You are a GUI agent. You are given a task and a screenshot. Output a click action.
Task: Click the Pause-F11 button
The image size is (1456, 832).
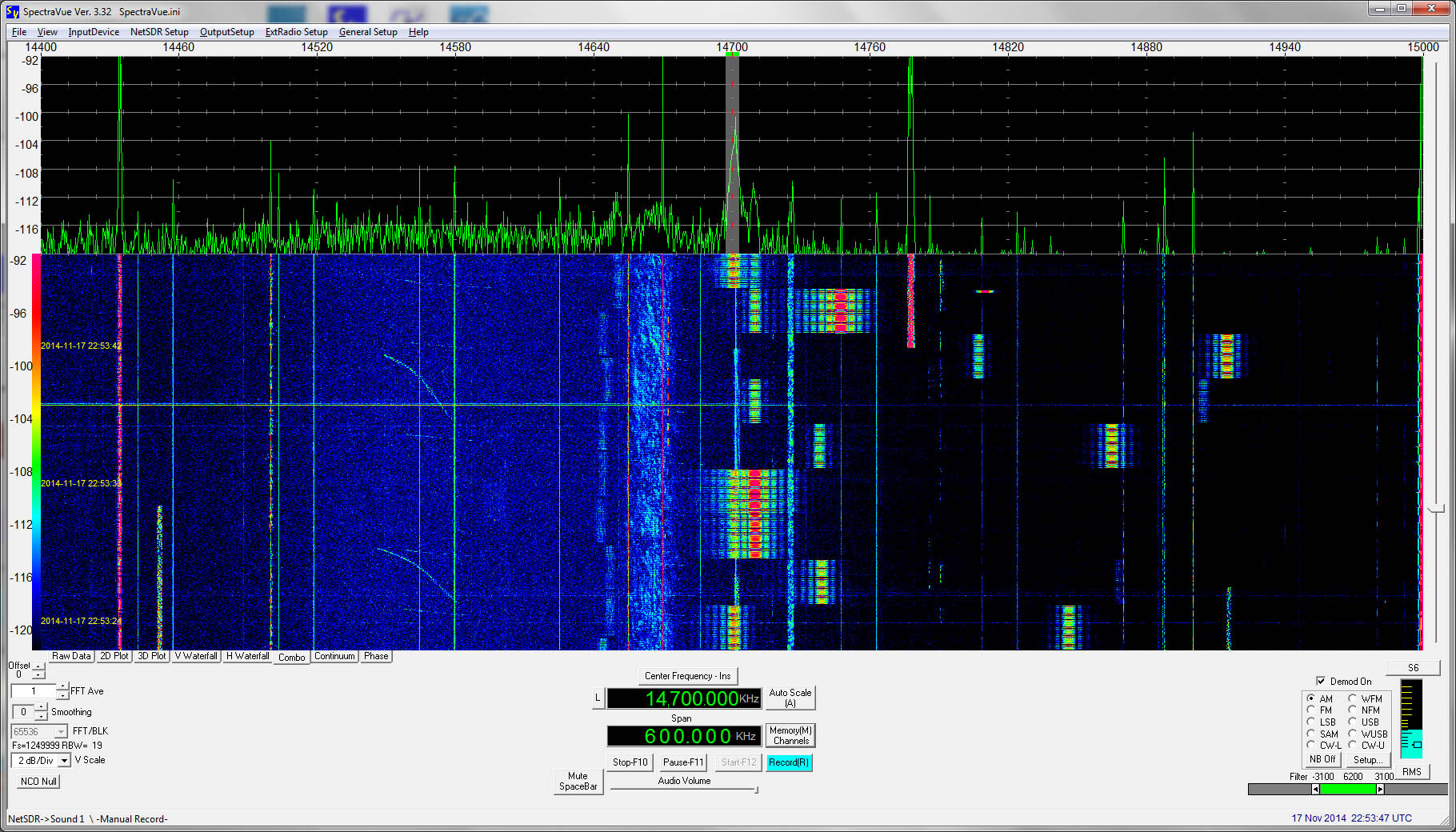point(683,762)
